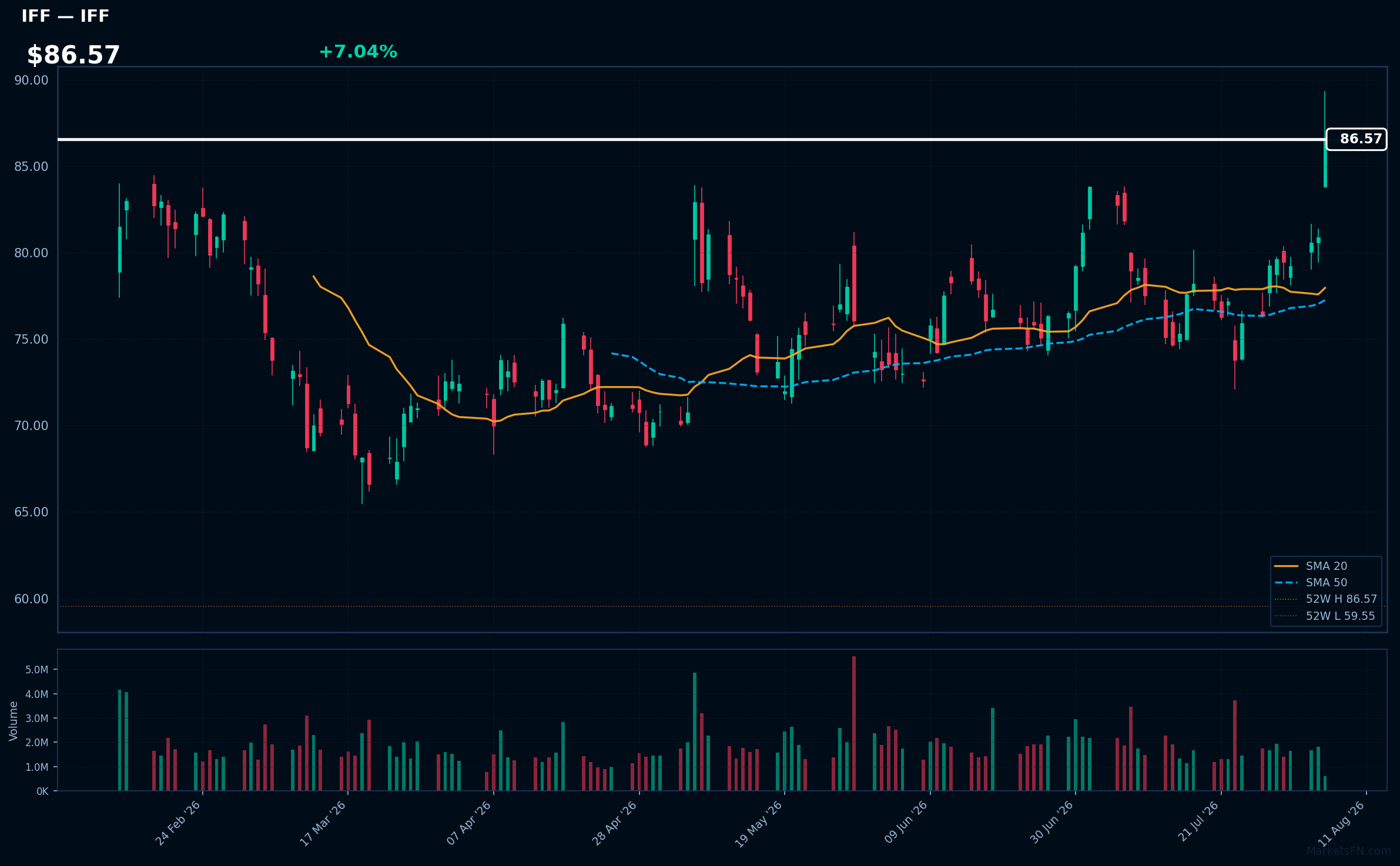The height and width of the screenshot is (866, 1400).
Task: Click the tallest red volume bar above 5.0M
Action: 854,723
